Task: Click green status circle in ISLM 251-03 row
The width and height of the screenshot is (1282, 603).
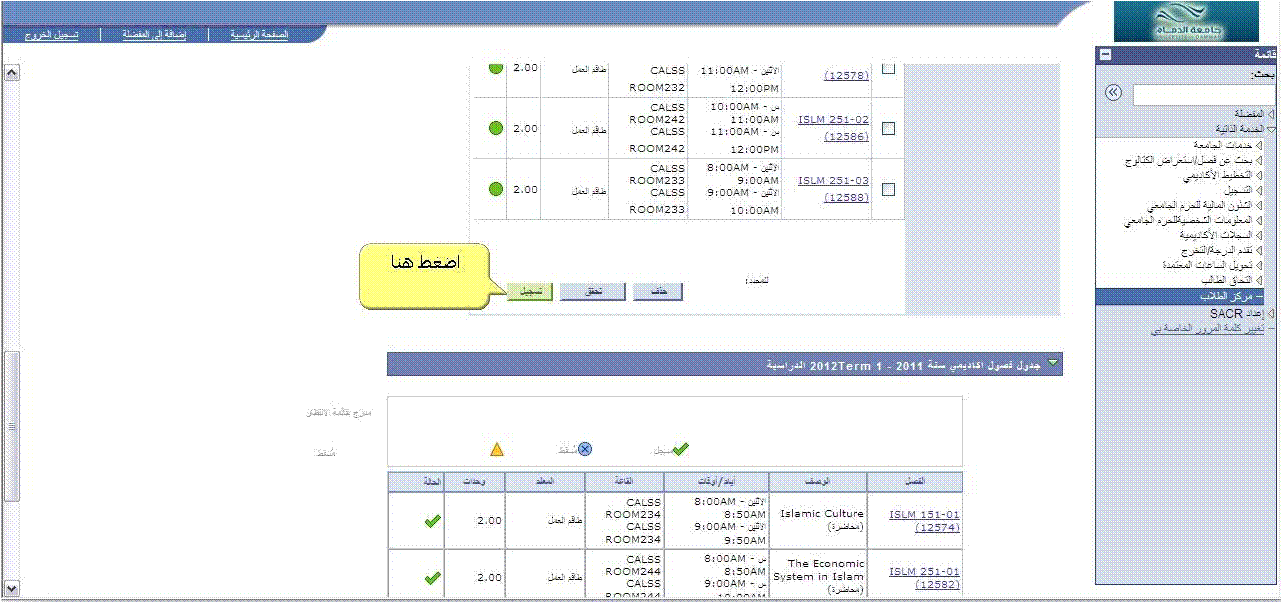Action: click(x=495, y=188)
